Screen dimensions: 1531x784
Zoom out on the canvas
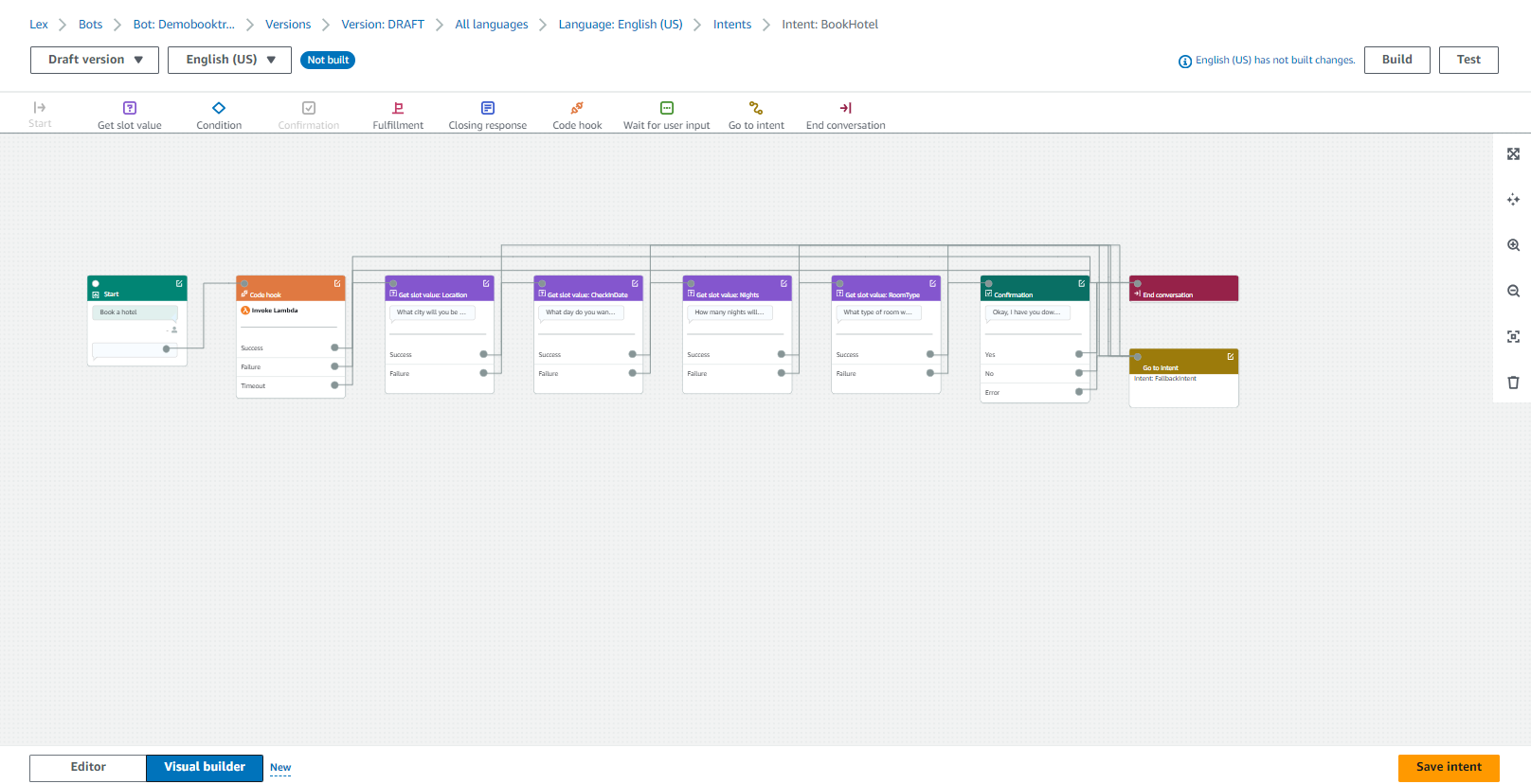coord(1513,291)
